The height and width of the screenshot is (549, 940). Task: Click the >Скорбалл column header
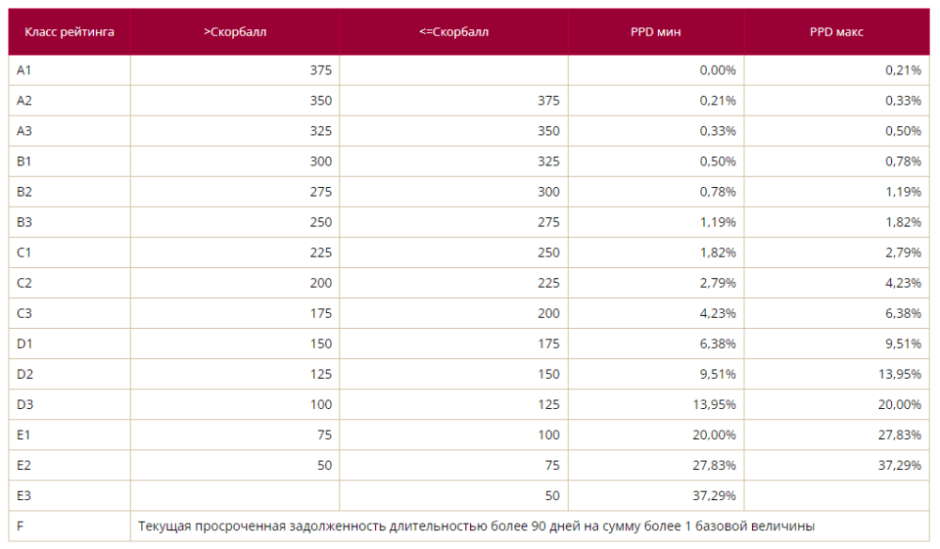click(x=235, y=32)
